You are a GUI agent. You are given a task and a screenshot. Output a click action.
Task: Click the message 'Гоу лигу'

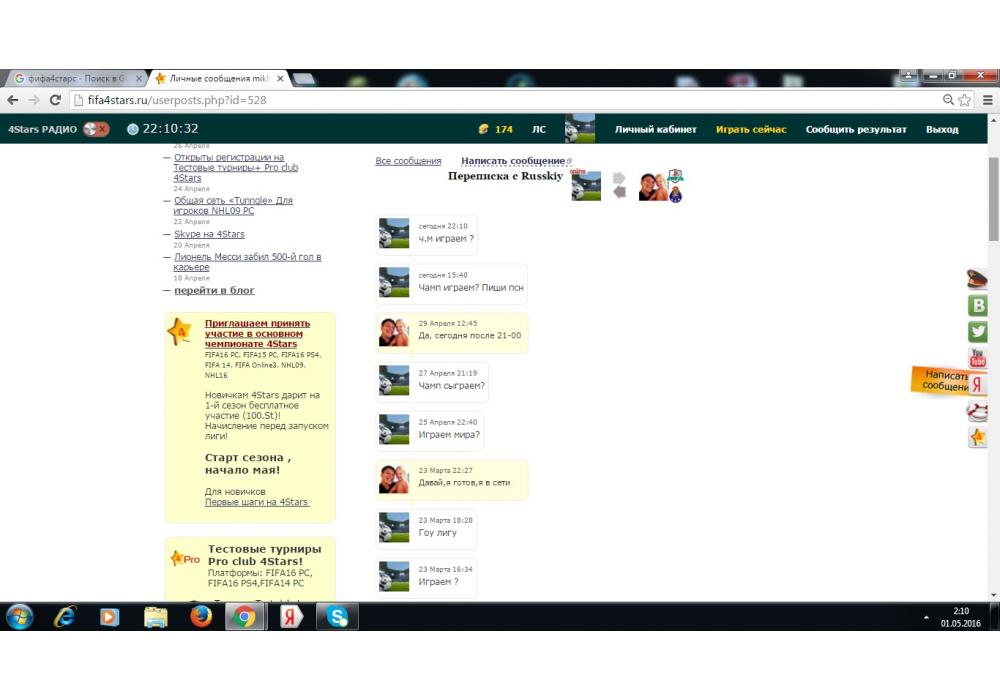point(438,532)
